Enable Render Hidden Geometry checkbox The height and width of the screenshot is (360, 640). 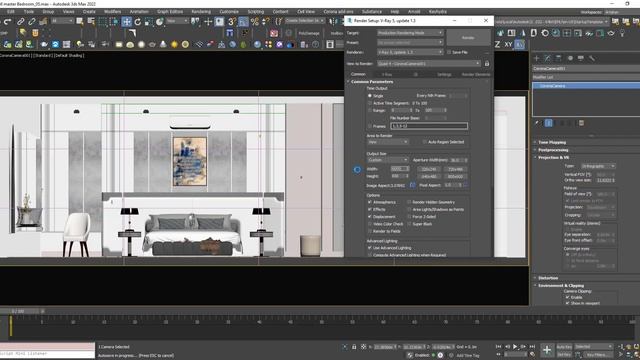(x=409, y=202)
